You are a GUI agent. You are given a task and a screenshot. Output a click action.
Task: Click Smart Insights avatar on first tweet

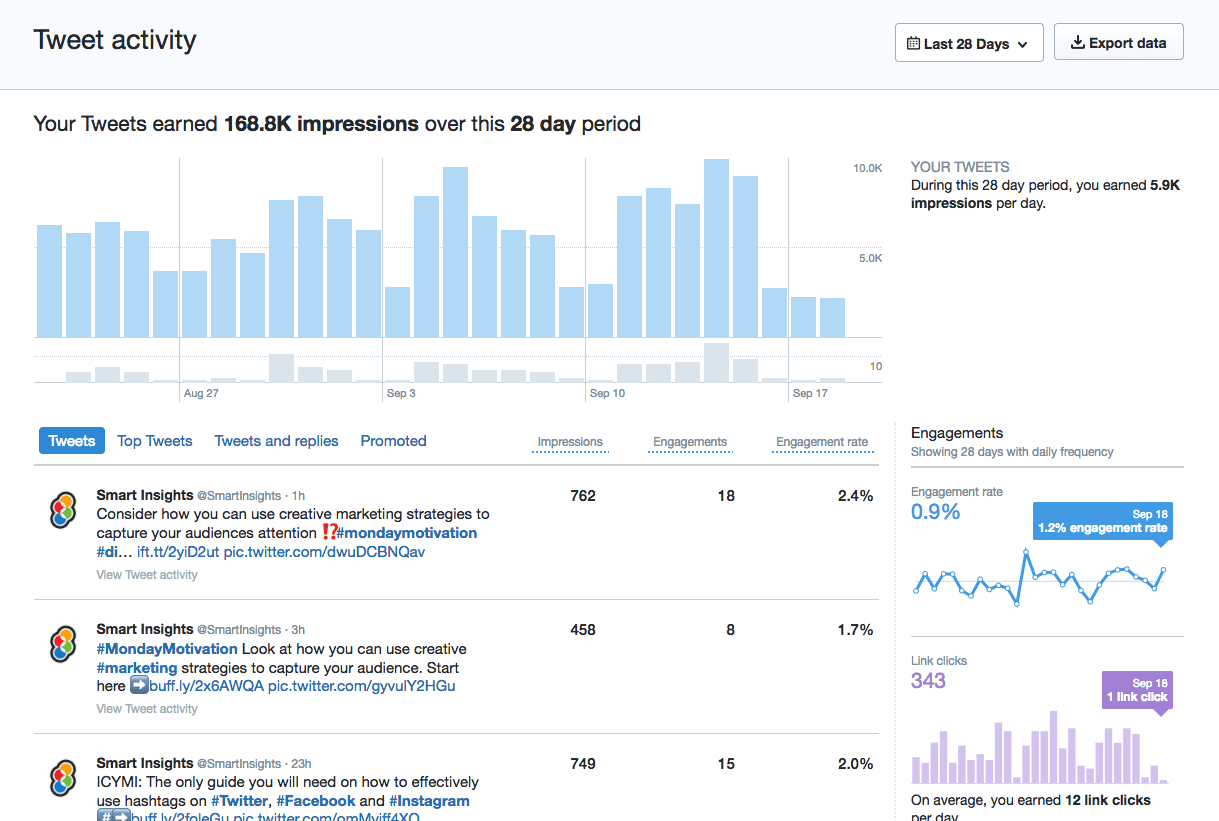[x=63, y=510]
